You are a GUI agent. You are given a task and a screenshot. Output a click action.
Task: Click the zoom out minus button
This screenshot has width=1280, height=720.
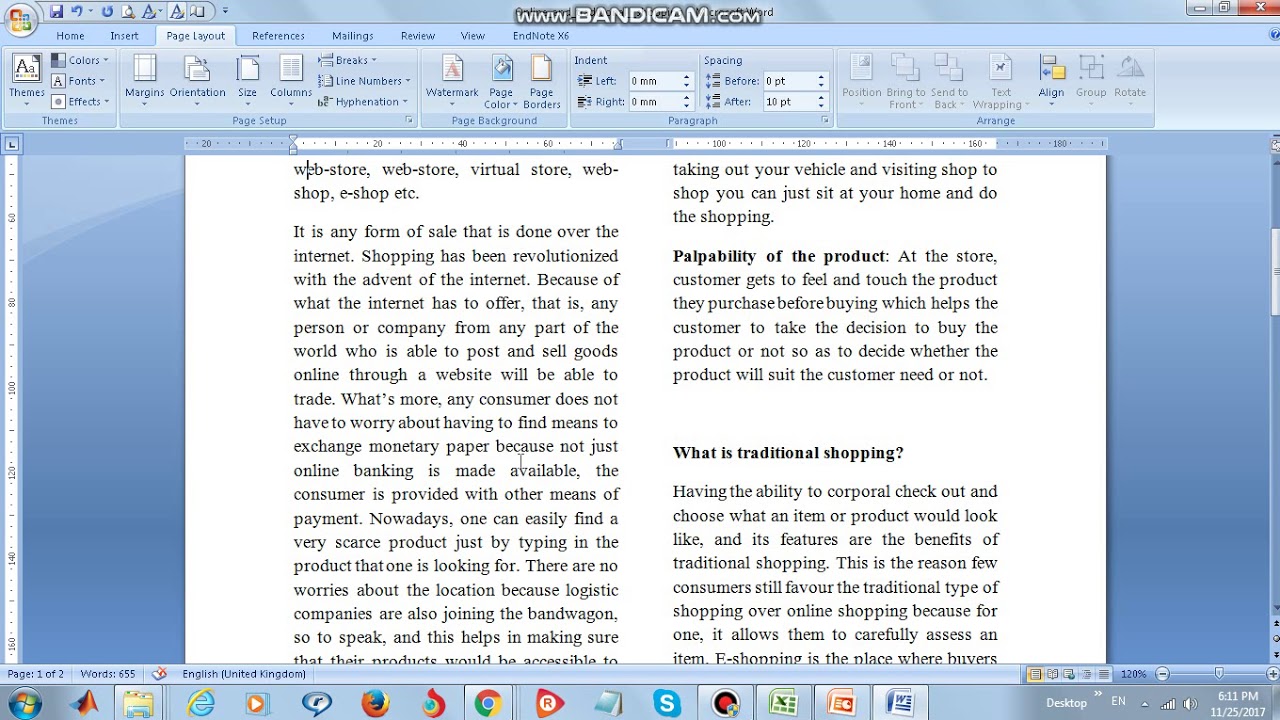[1161, 674]
